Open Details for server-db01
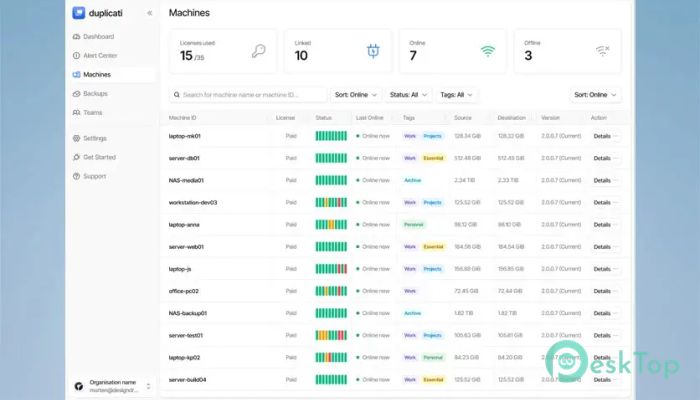The width and height of the screenshot is (700, 400). [x=602, y=158]
